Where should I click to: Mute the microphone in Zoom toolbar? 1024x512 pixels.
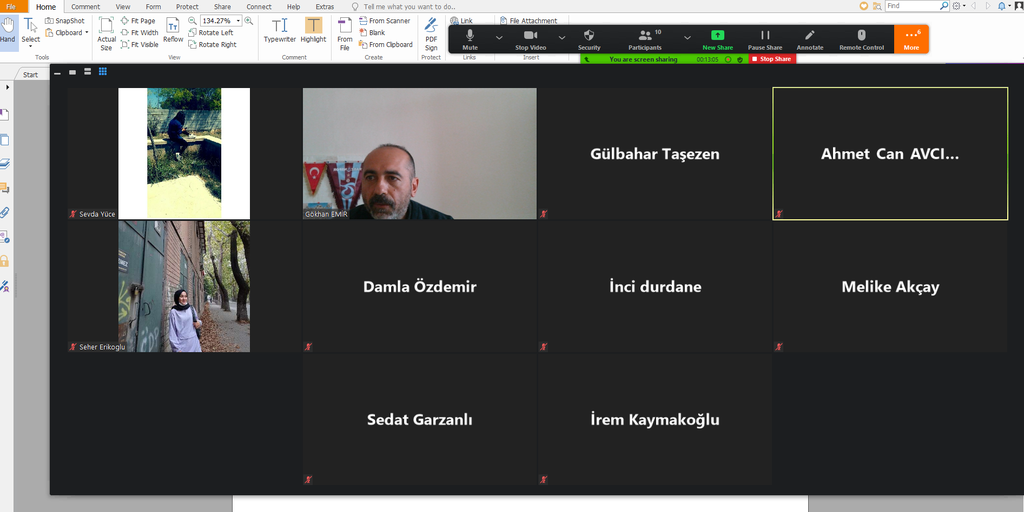470,38
